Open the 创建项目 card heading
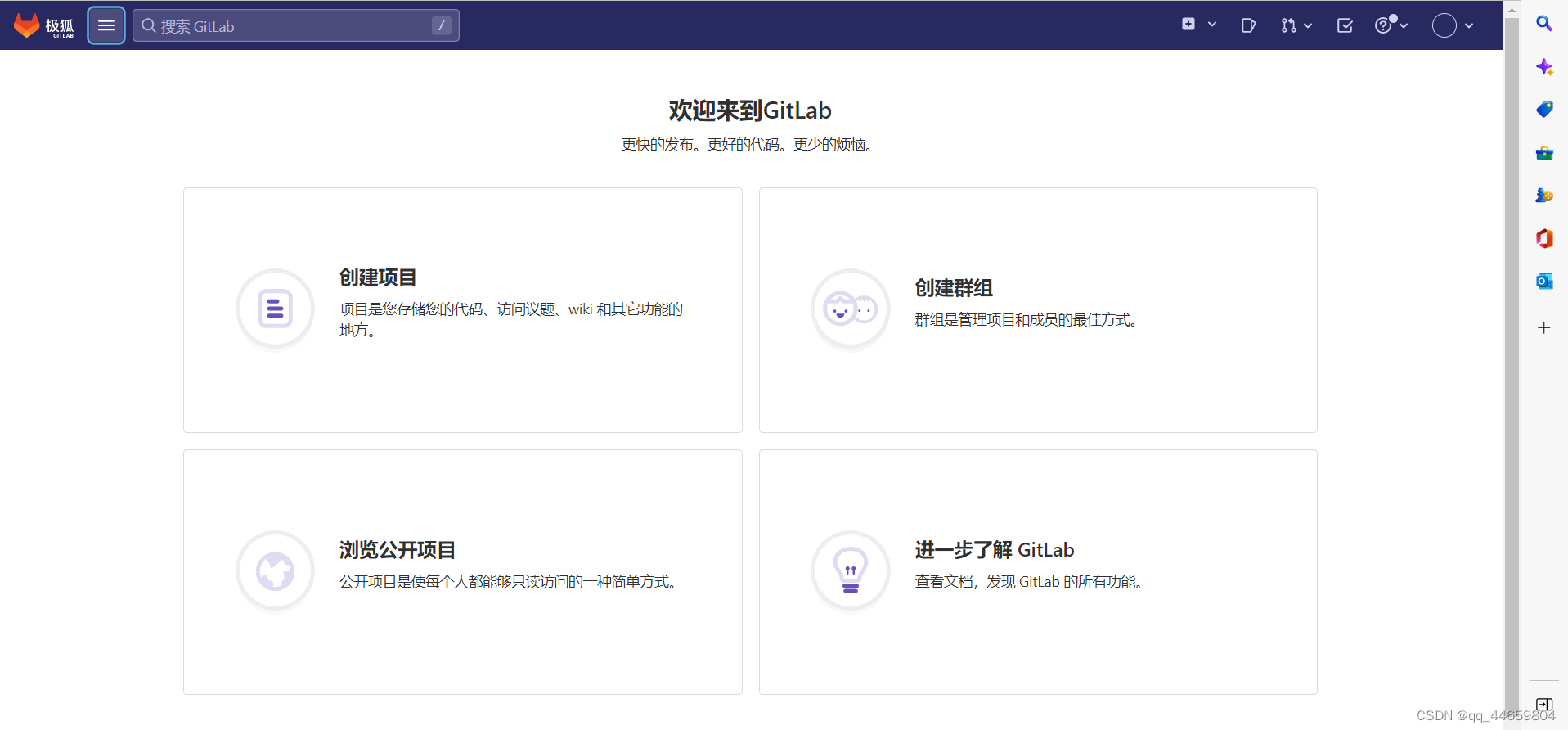This screenshot has height=730, width=1568. (x=378, y=277)
